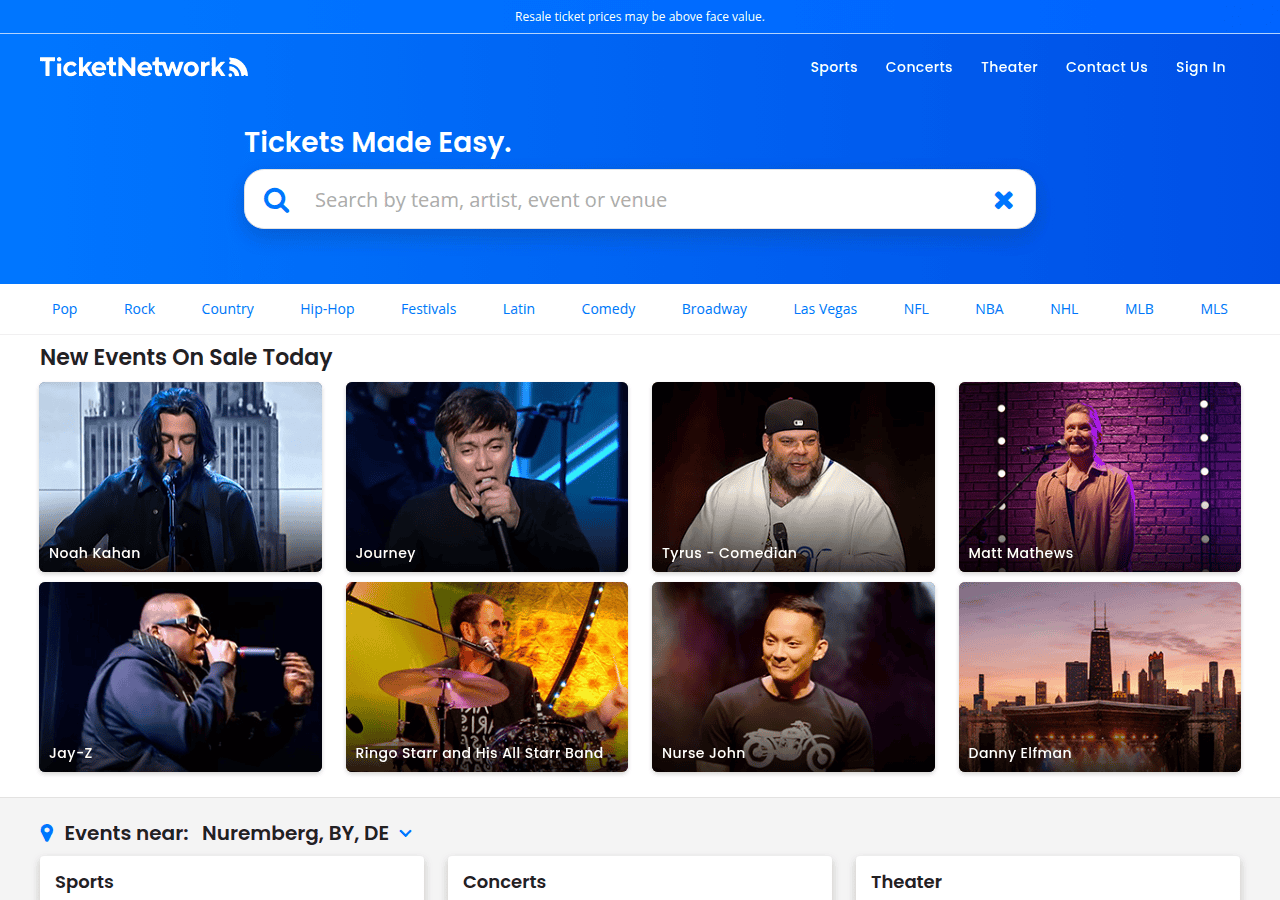This screenshot has width=1280, height=900.
Task: Click the magnifying glass search icon
Action: point(277,200)
